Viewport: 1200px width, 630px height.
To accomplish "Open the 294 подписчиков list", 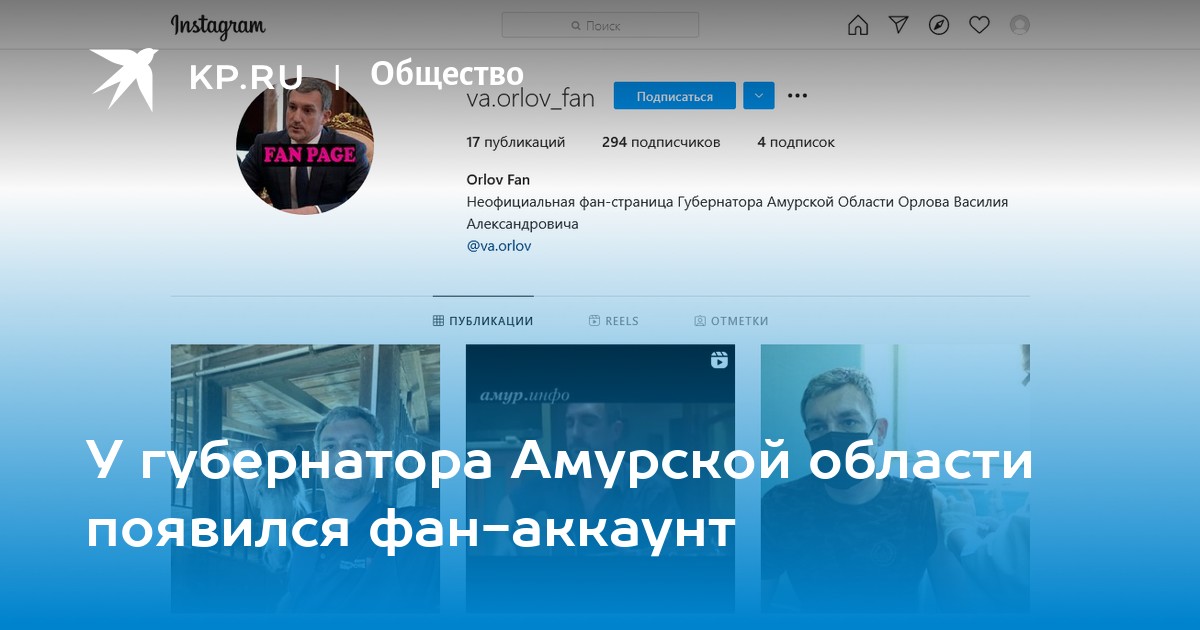I will [661, 142].
